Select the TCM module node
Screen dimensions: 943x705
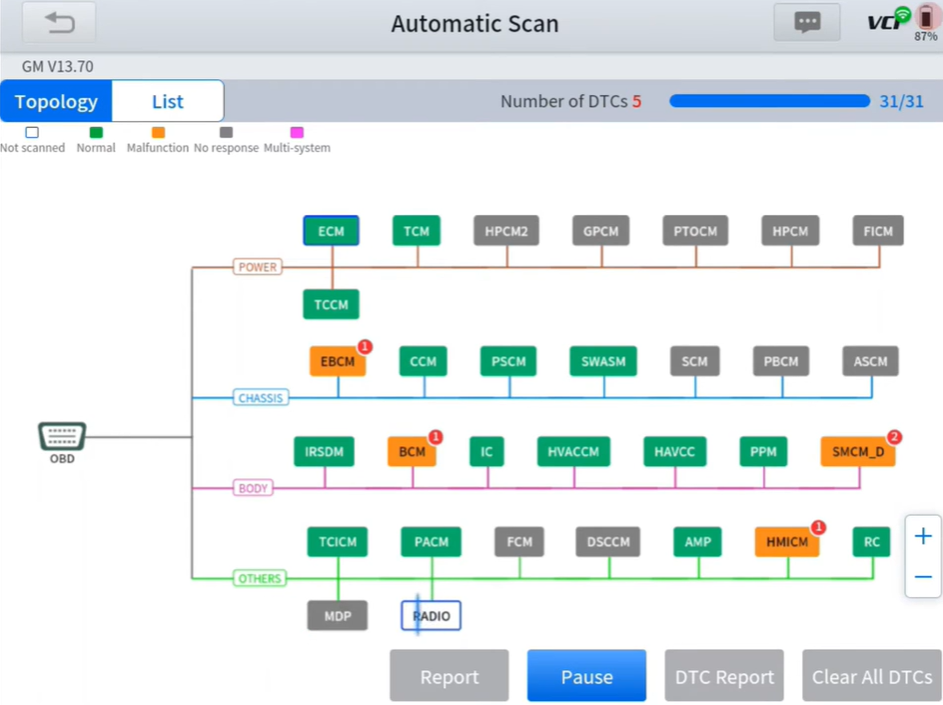click(416, 231)
